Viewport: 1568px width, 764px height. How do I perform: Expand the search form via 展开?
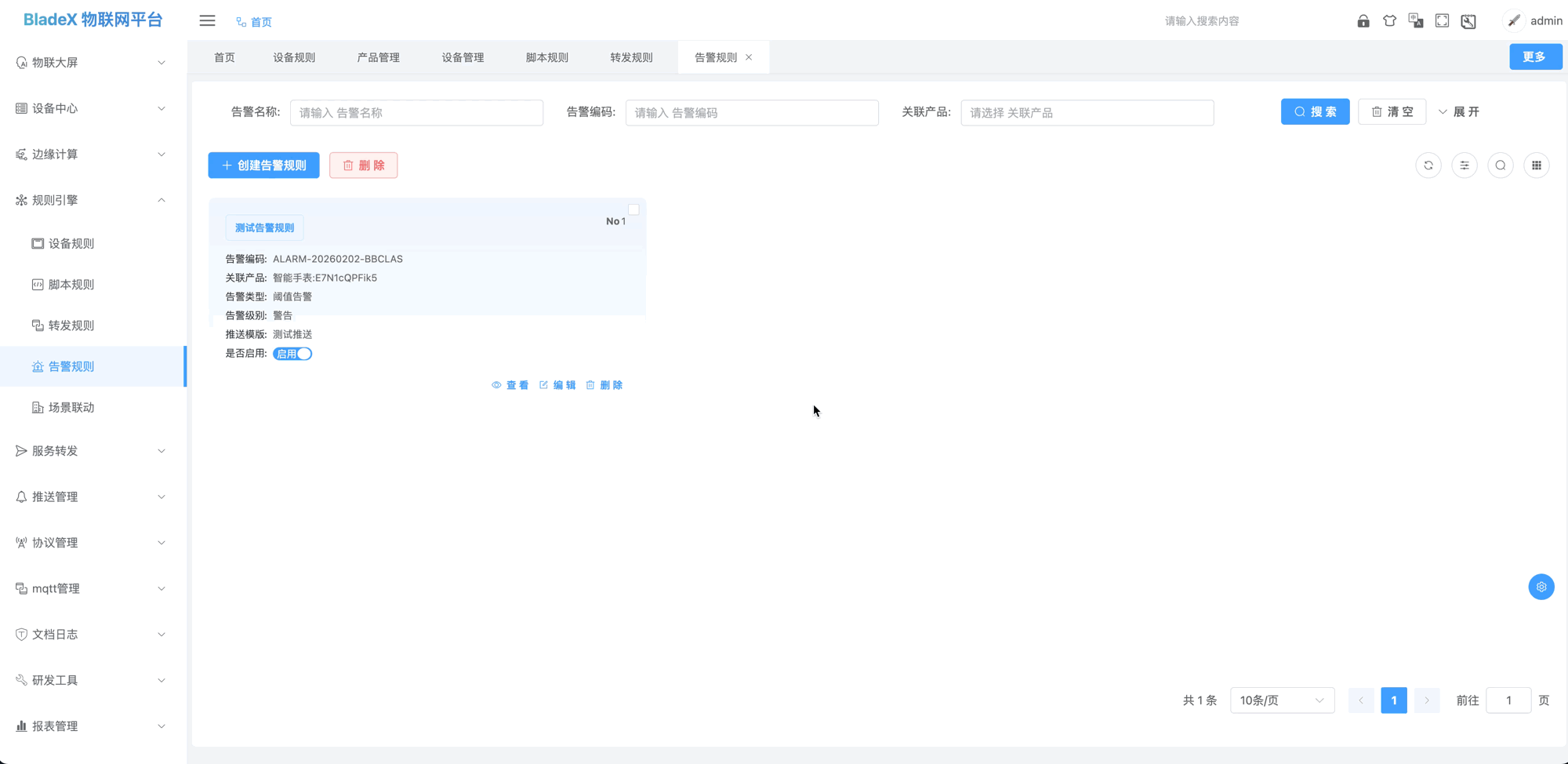(x=1461, y=111)
